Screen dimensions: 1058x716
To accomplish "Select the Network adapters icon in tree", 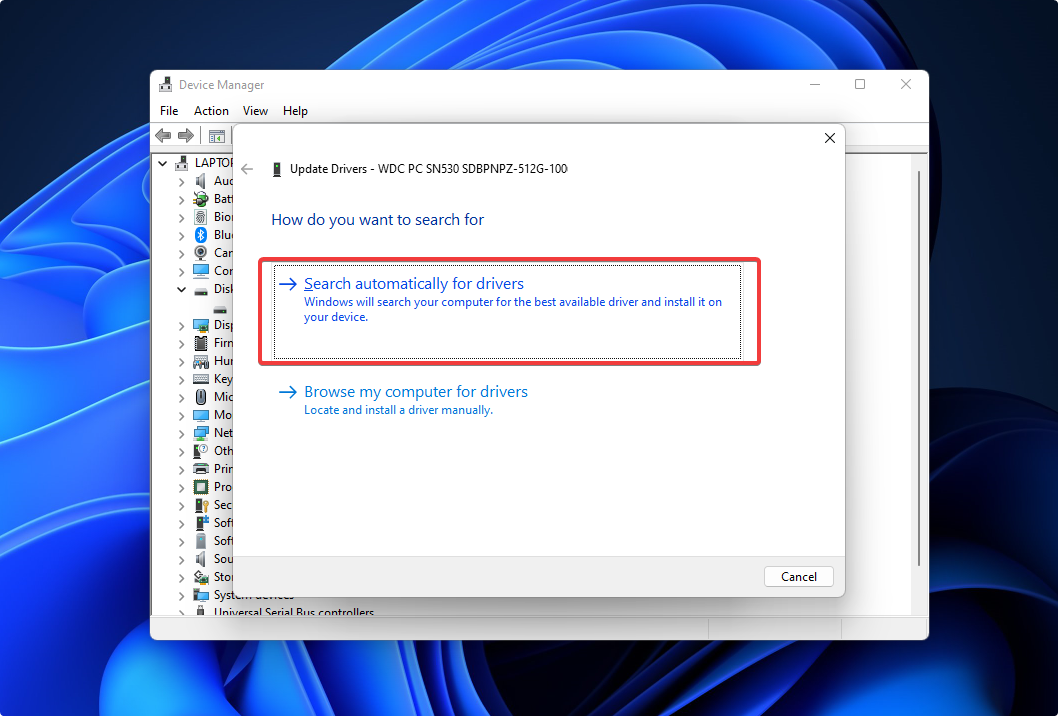I will point(200,433).
